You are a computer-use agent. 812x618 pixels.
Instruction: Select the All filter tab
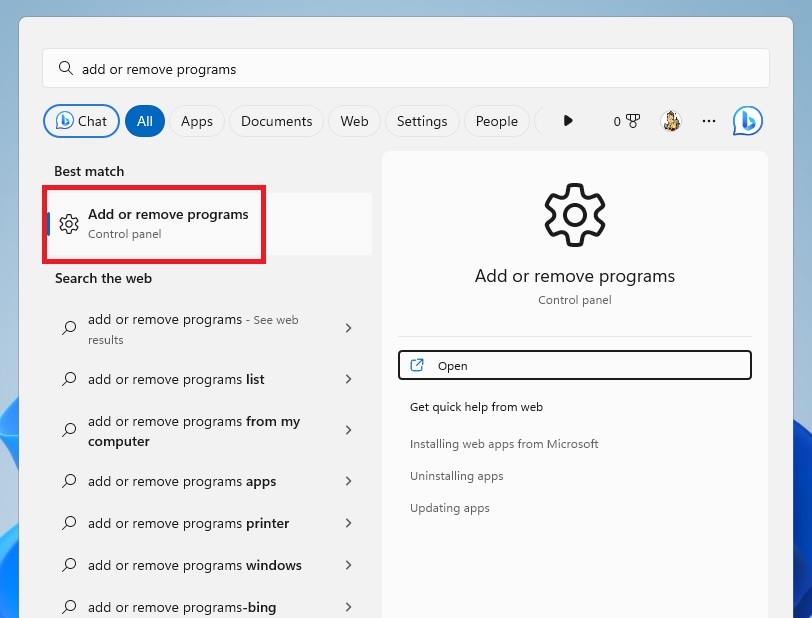145,121
